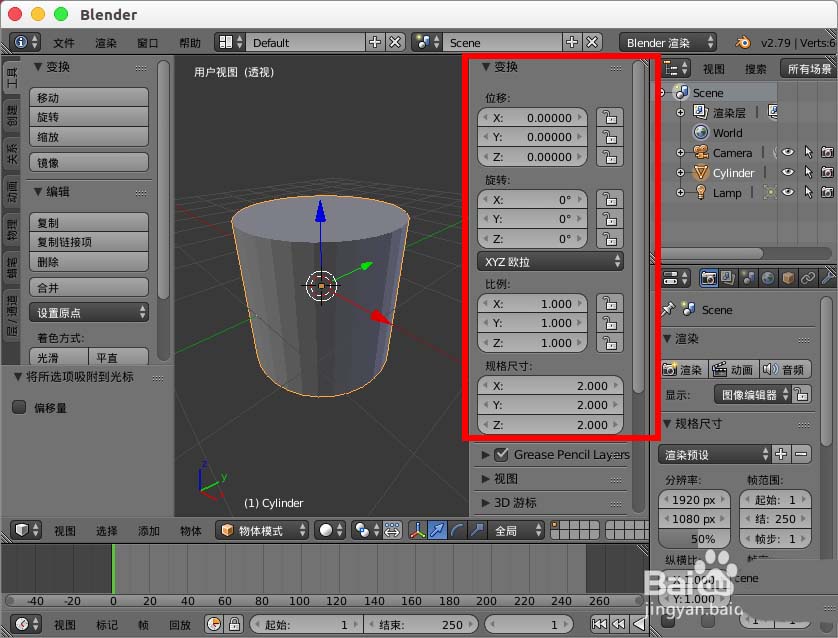Click the 复制链接项 button
Viewport: 838px width, 638px height.
click(89, 242)
